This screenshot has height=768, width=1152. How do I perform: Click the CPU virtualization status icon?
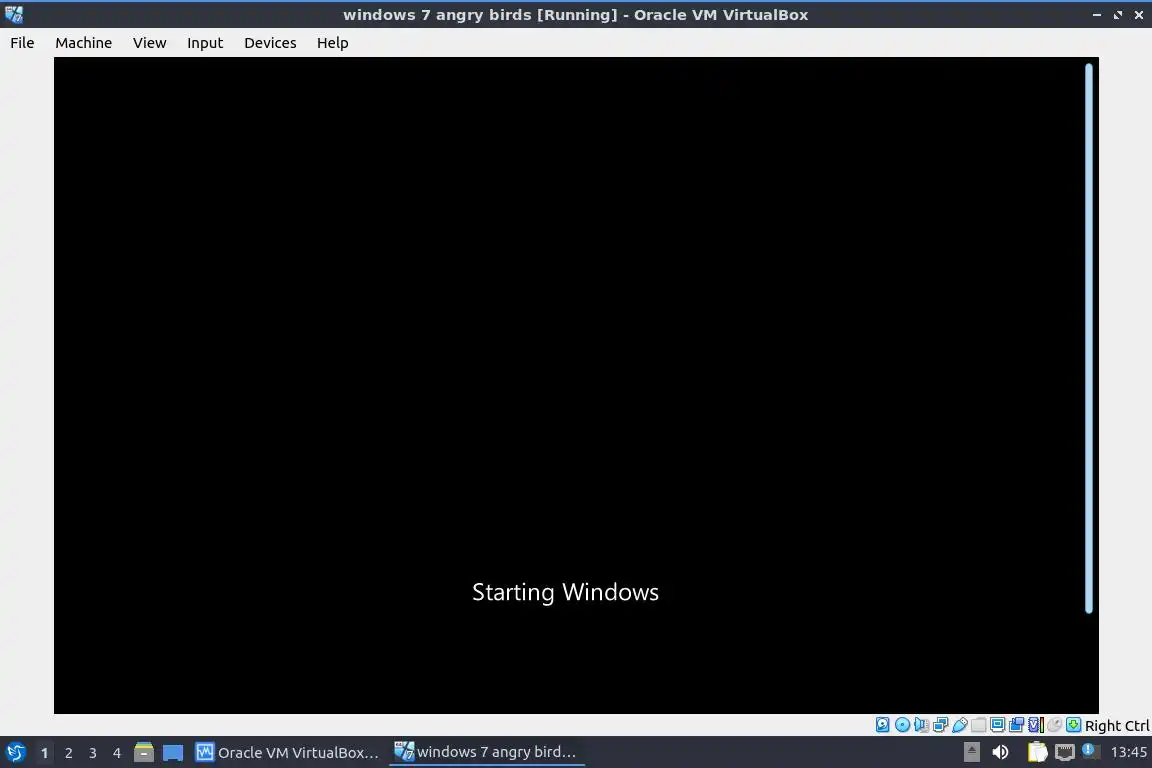pos(1036,725)
